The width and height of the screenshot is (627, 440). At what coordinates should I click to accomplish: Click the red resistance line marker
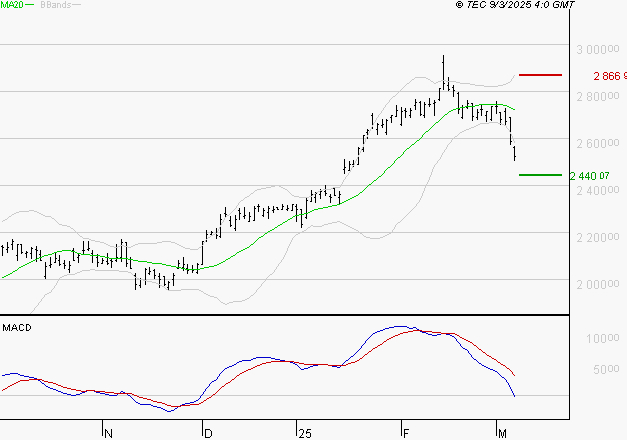540,75
